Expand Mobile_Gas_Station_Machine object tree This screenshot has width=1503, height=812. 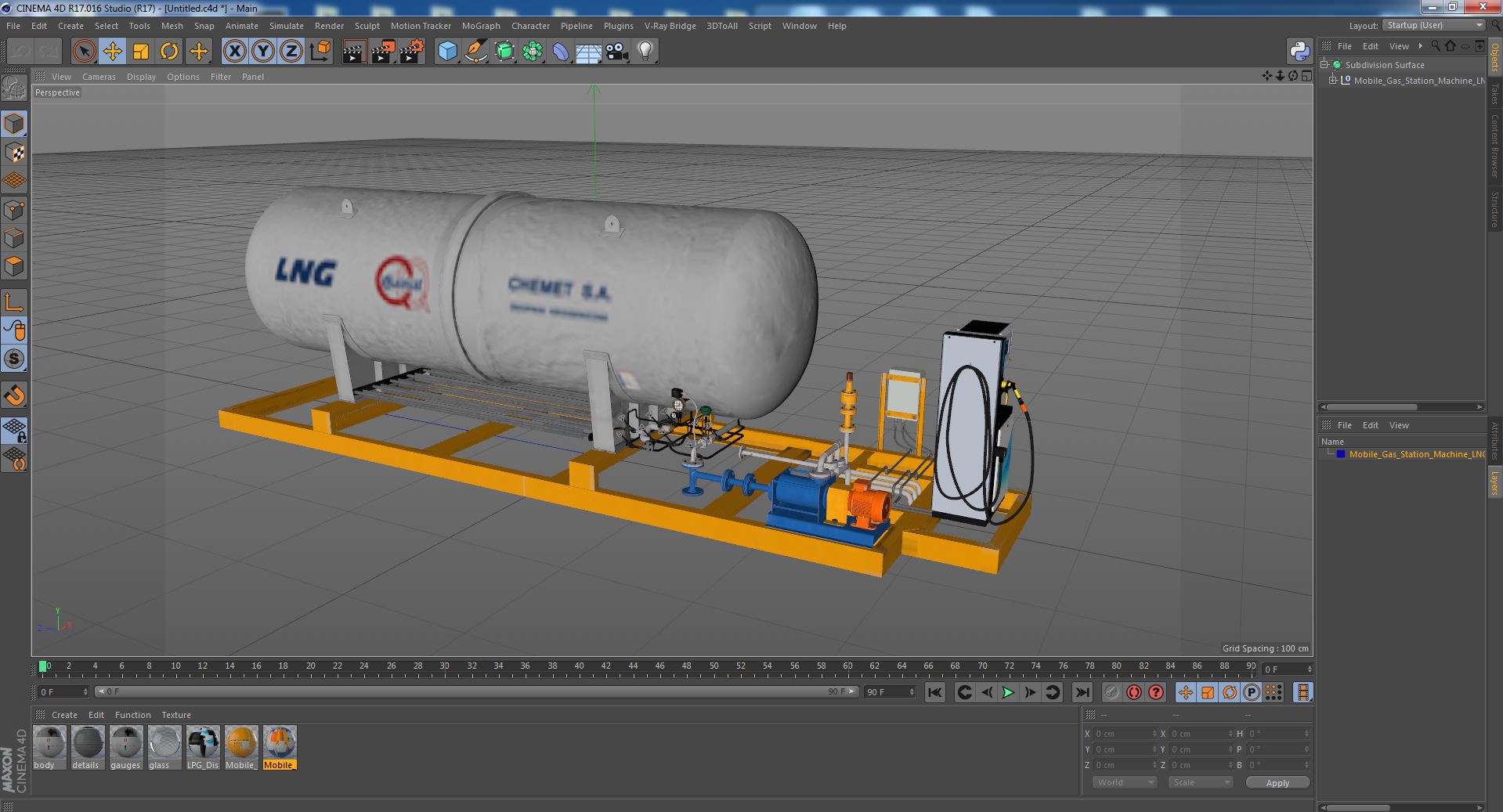point(1333,81)
